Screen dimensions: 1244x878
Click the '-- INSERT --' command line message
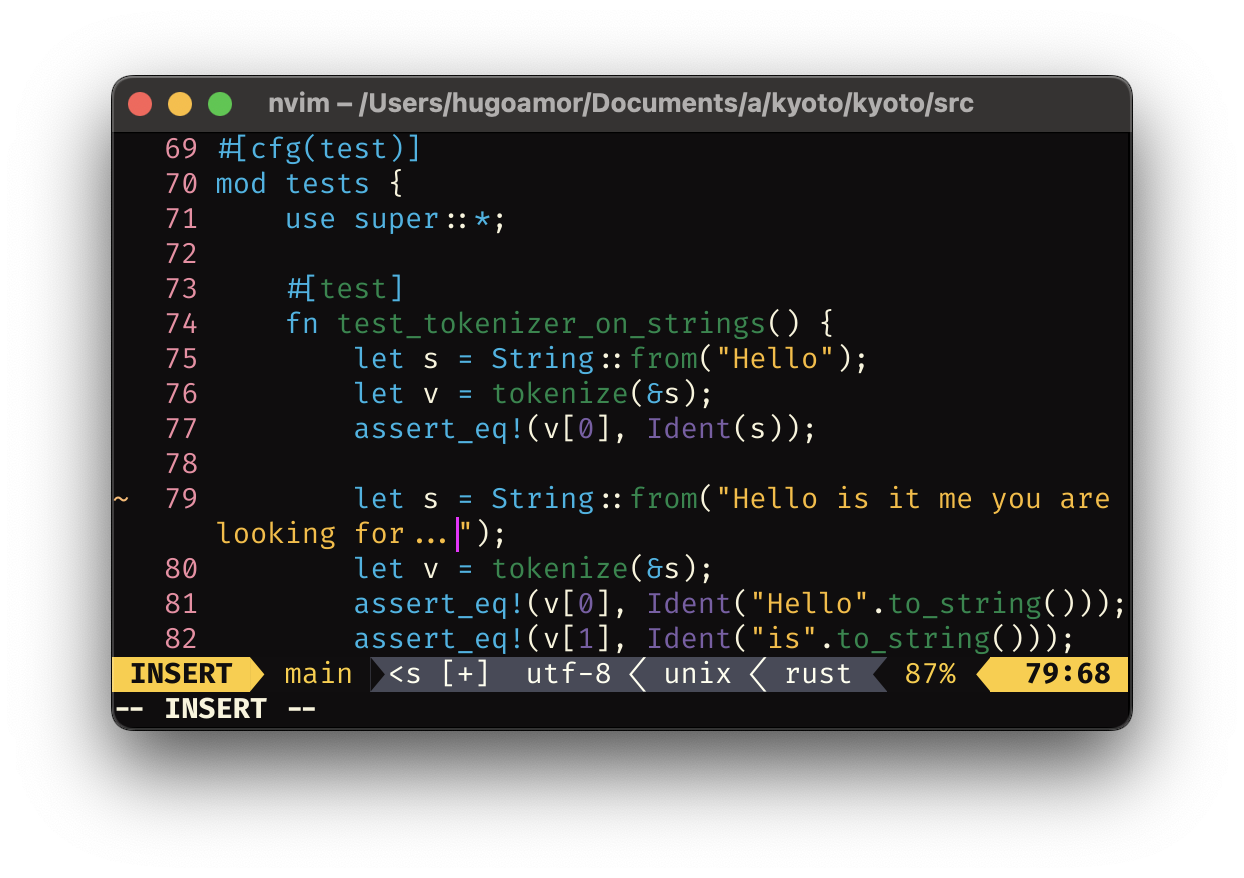[x=215, y=709]
